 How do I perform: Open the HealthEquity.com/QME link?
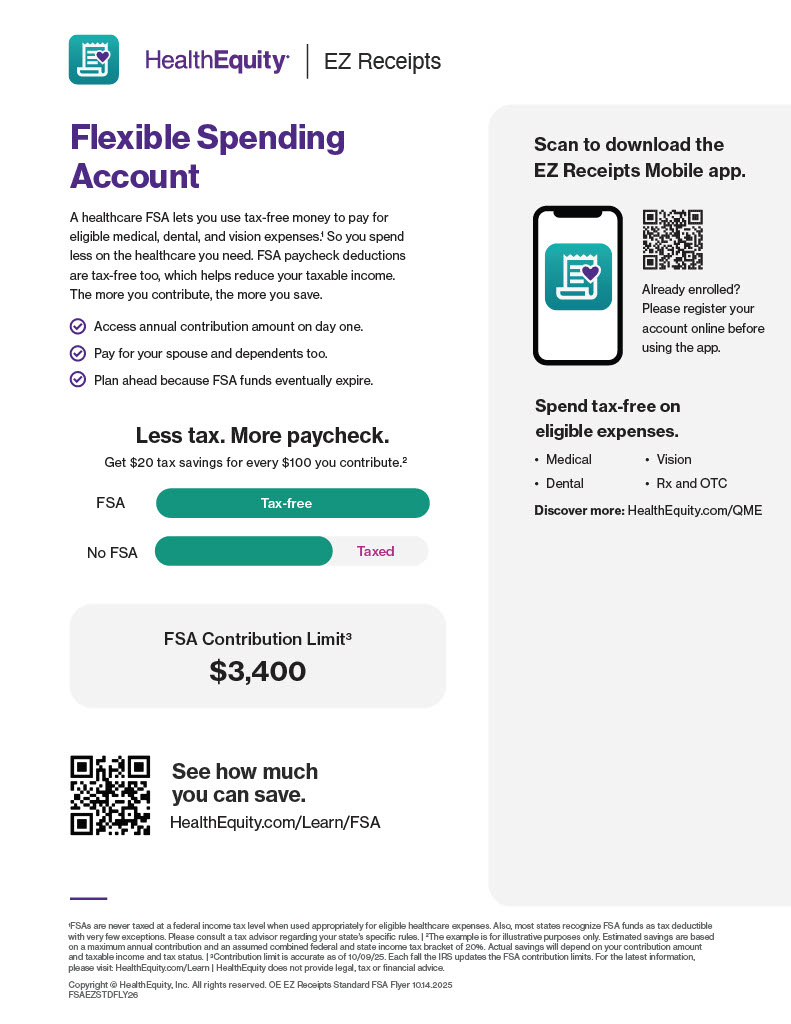pos(694,510)
